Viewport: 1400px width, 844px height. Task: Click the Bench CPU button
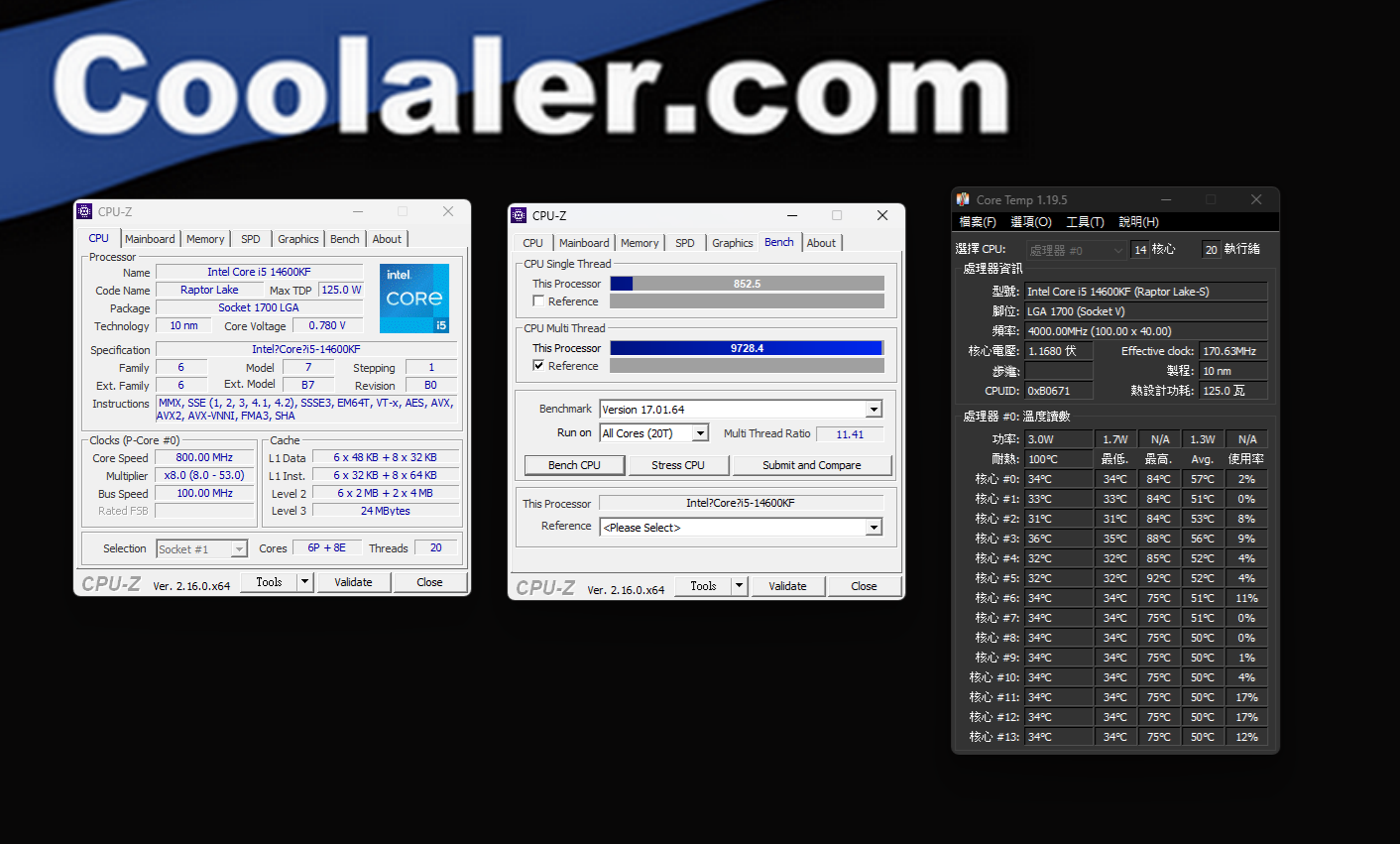tap(575, 465)
